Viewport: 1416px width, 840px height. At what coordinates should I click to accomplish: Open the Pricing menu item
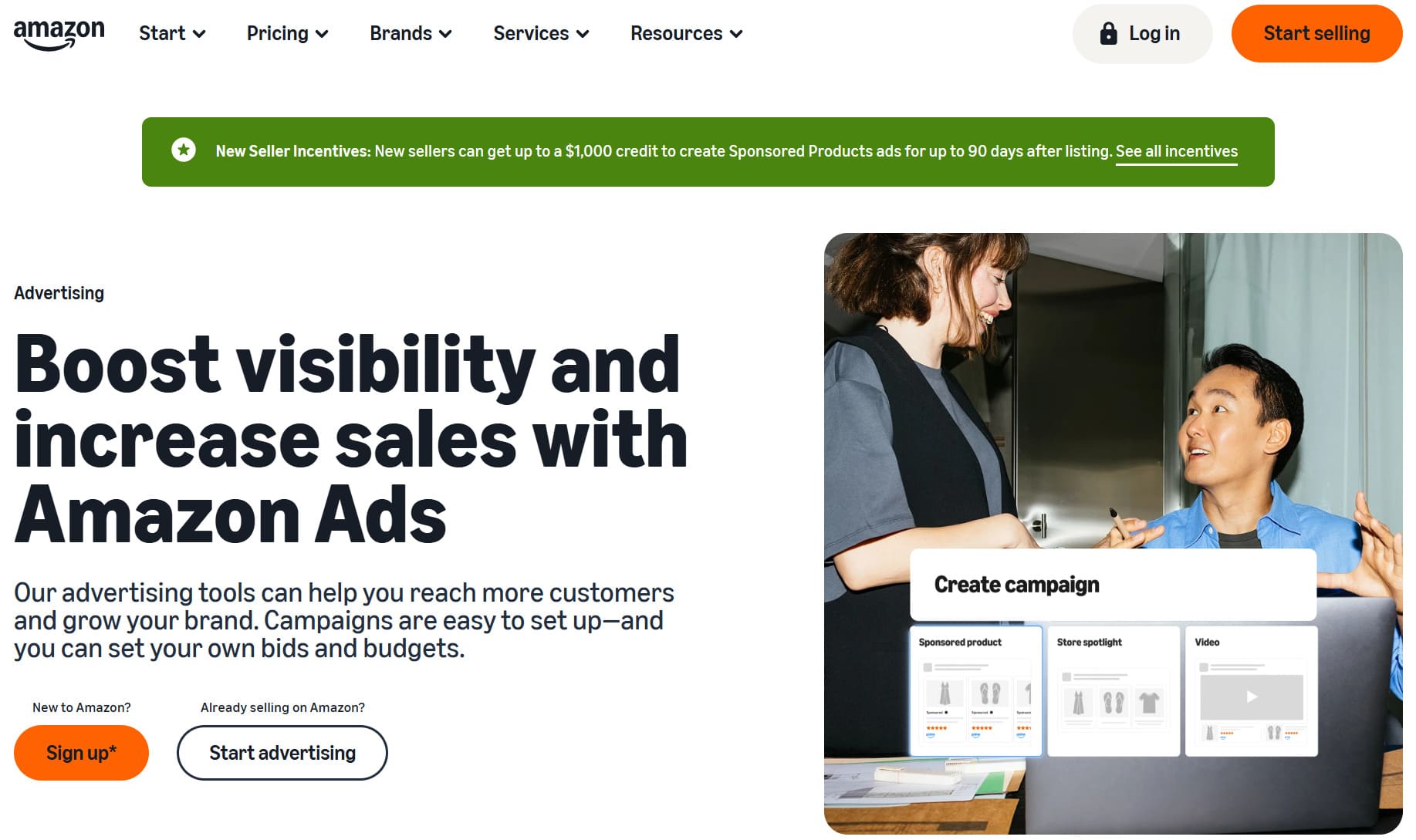tap(288, 33)
